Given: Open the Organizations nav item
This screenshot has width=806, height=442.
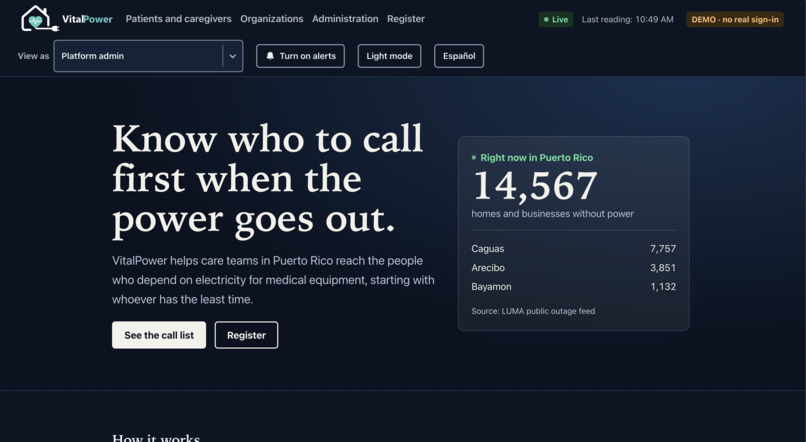Looking at the screenshot, I should point(271,19).
